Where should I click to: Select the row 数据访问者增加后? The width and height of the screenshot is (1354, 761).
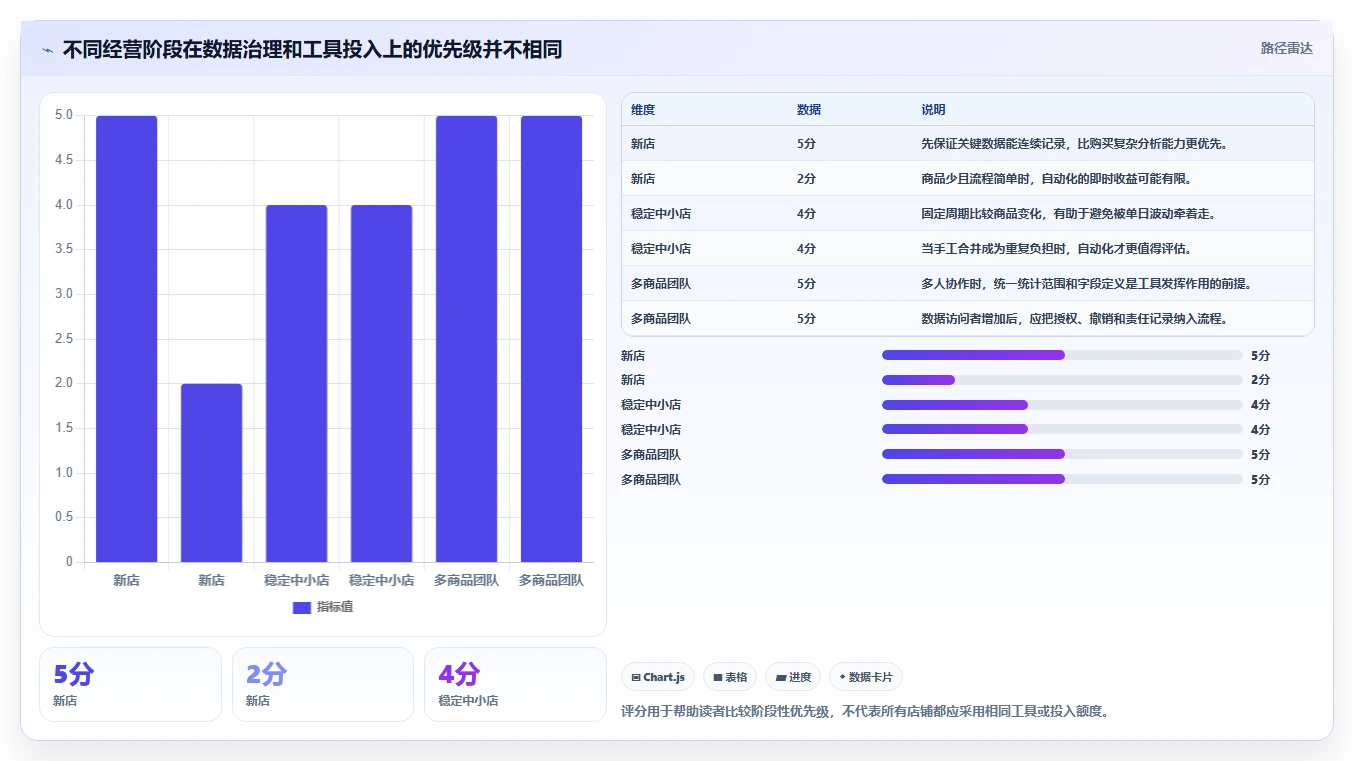[x=967, y=319]
